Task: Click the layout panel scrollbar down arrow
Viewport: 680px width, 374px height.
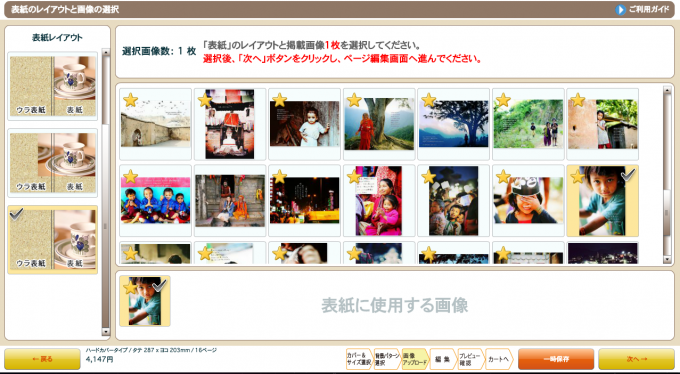Action: click(105, 332)
